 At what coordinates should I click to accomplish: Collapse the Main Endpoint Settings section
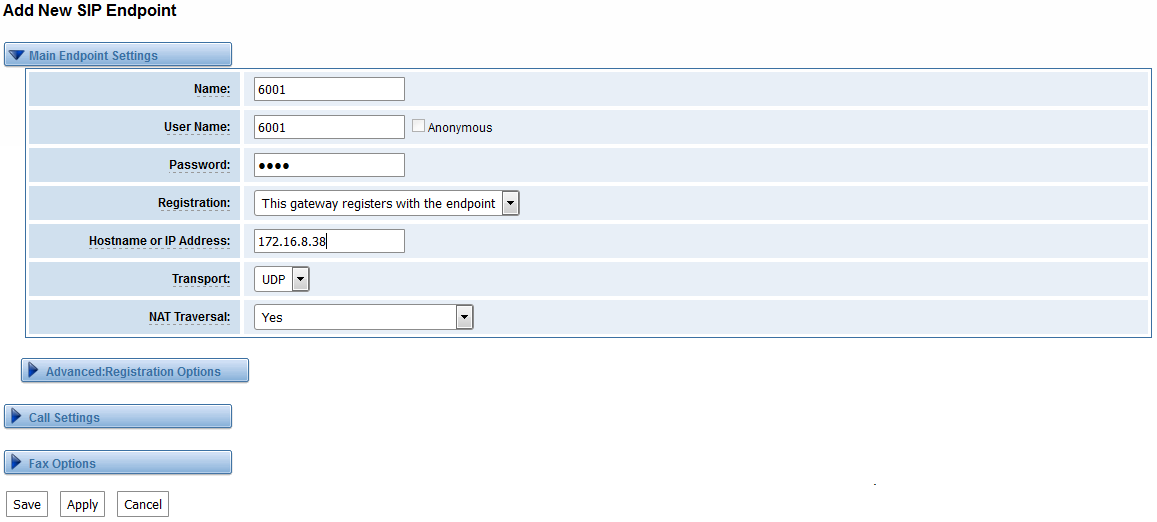tap(118, 55)
